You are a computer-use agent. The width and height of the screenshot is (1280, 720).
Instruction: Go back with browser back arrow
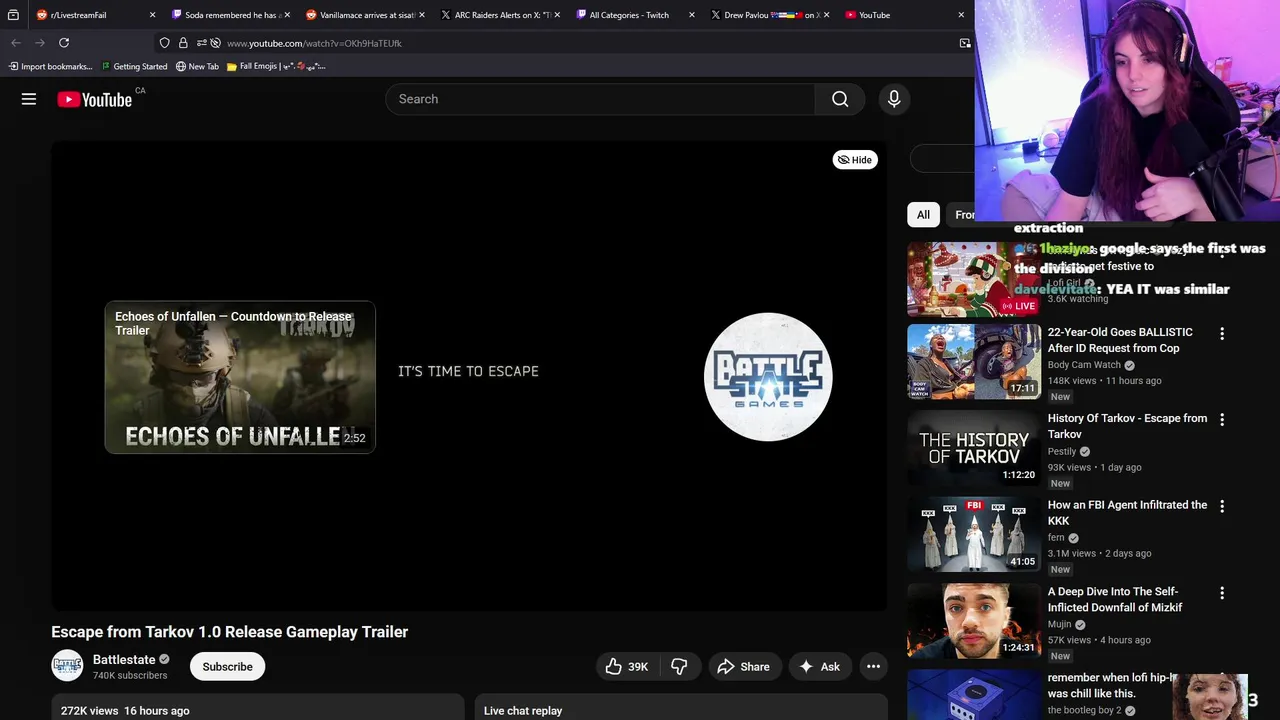(x=16, y=43)
